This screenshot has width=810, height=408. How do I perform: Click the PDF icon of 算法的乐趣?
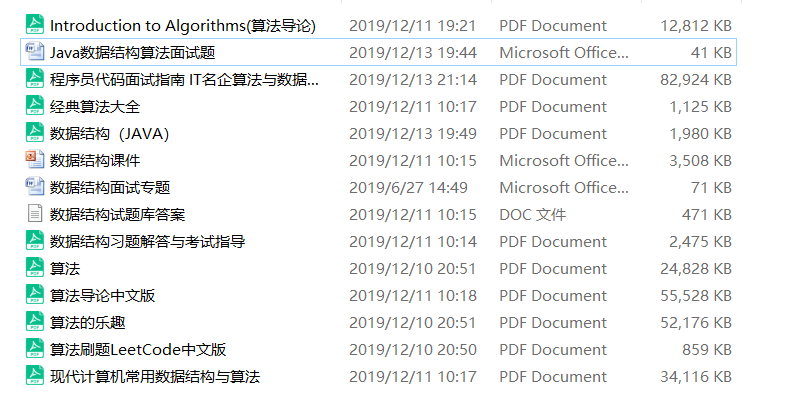click(35, 322)
